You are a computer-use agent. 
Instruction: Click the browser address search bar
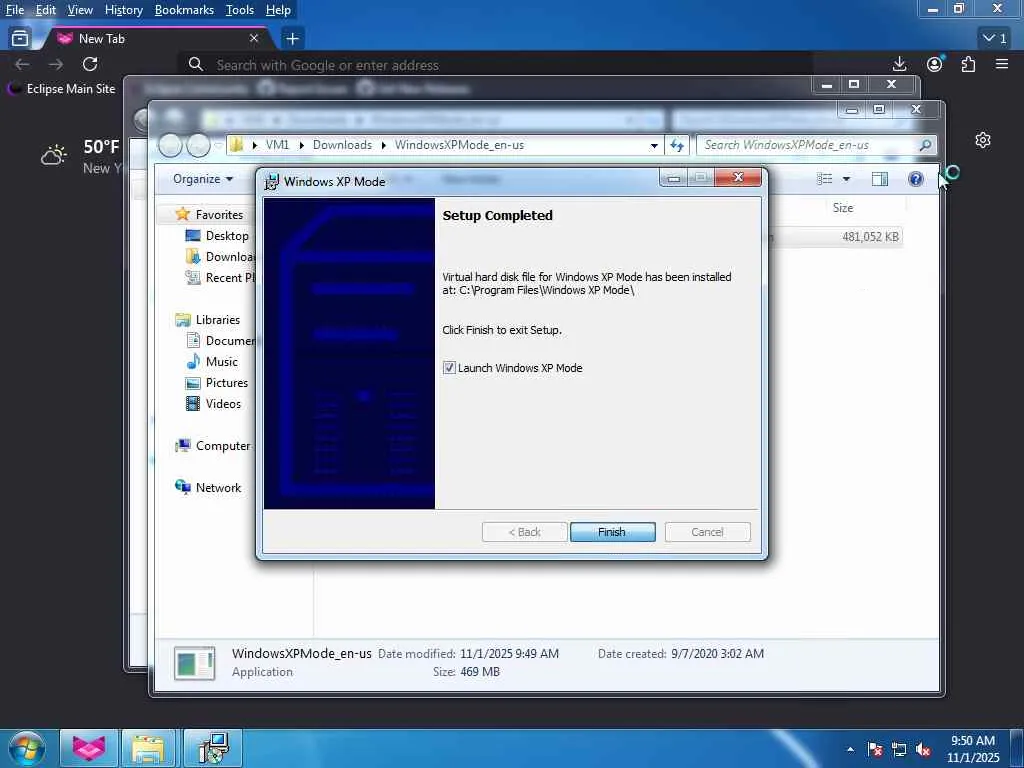[496, 65]
